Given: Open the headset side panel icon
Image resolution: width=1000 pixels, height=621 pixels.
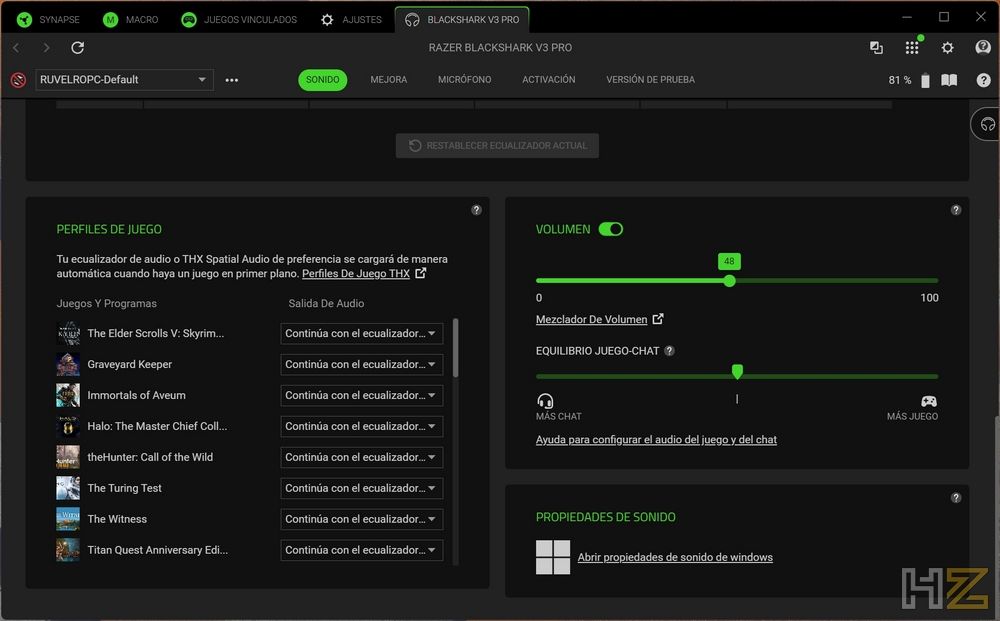Looking at the screenshot, I should 987,125.
